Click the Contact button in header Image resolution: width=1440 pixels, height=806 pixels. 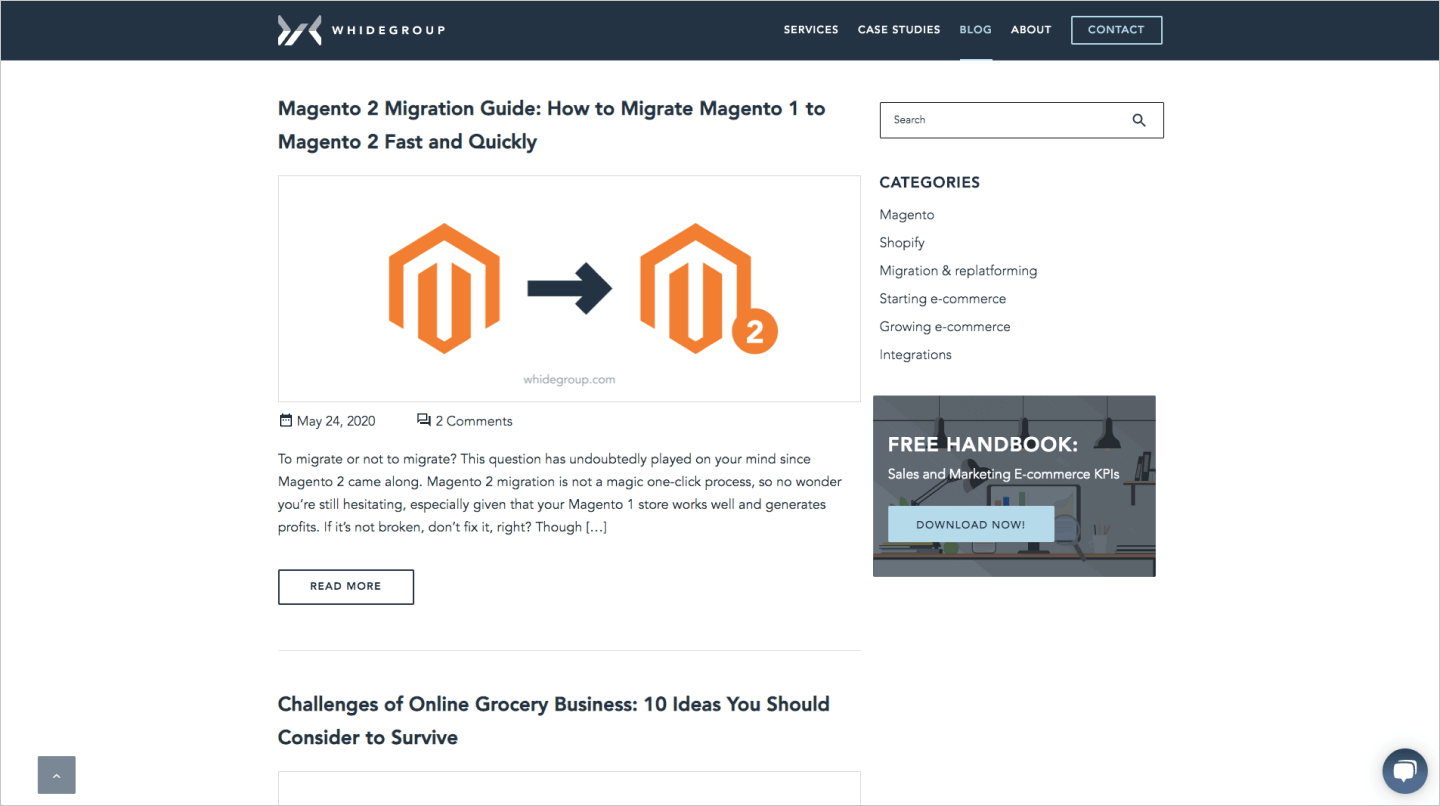pos(1116,30)
